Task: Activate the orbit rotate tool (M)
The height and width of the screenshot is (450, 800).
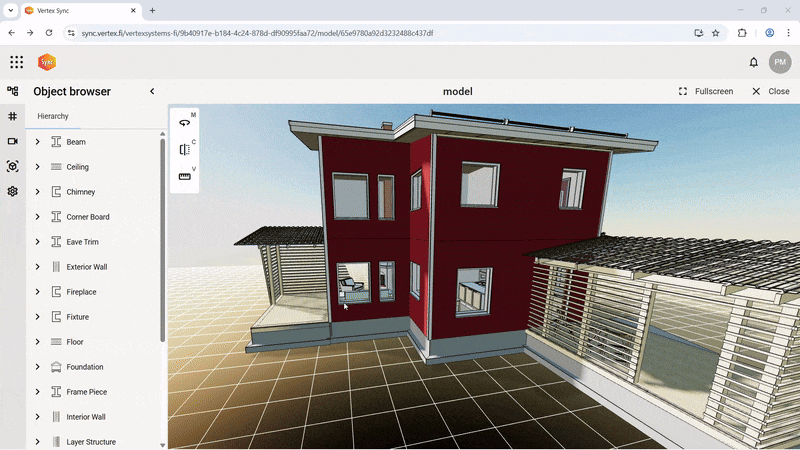Action: 184,123
